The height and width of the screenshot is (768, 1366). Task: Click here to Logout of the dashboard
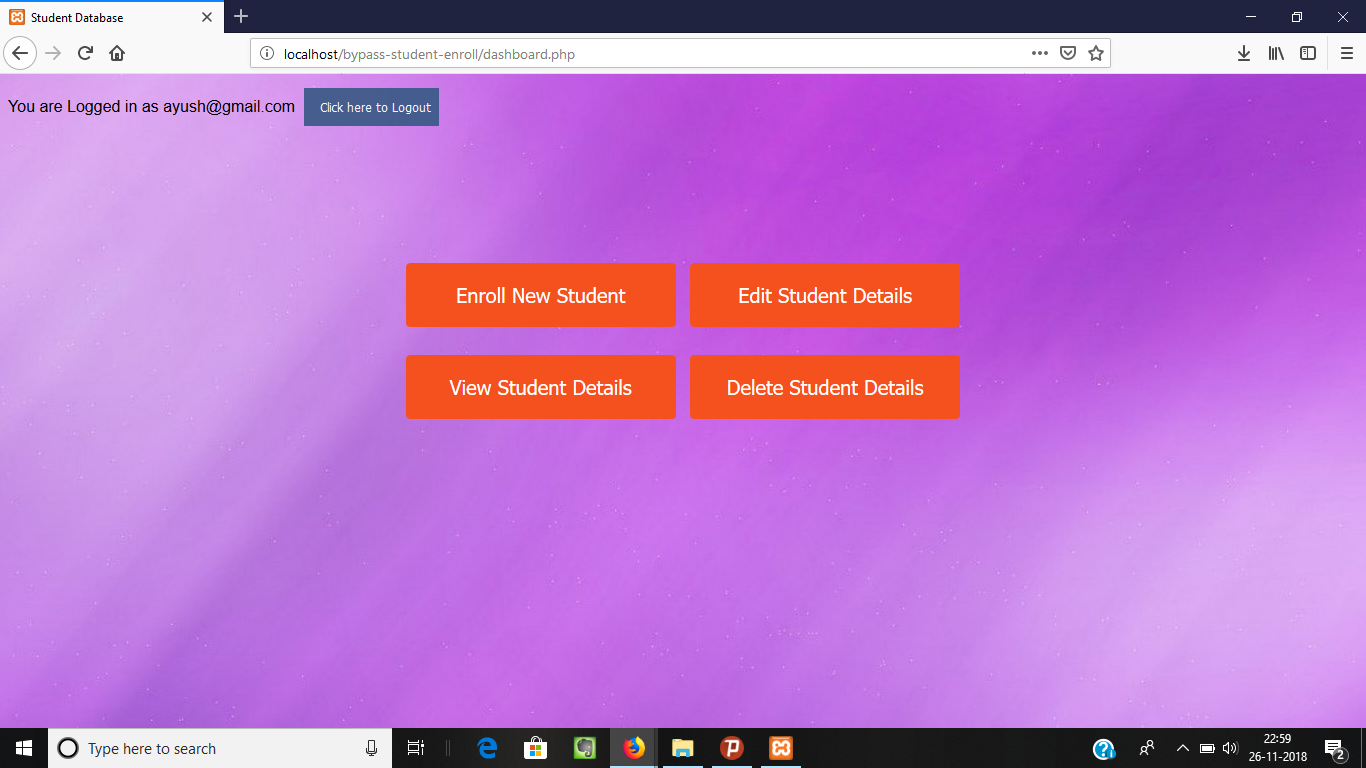click(371, 106)
